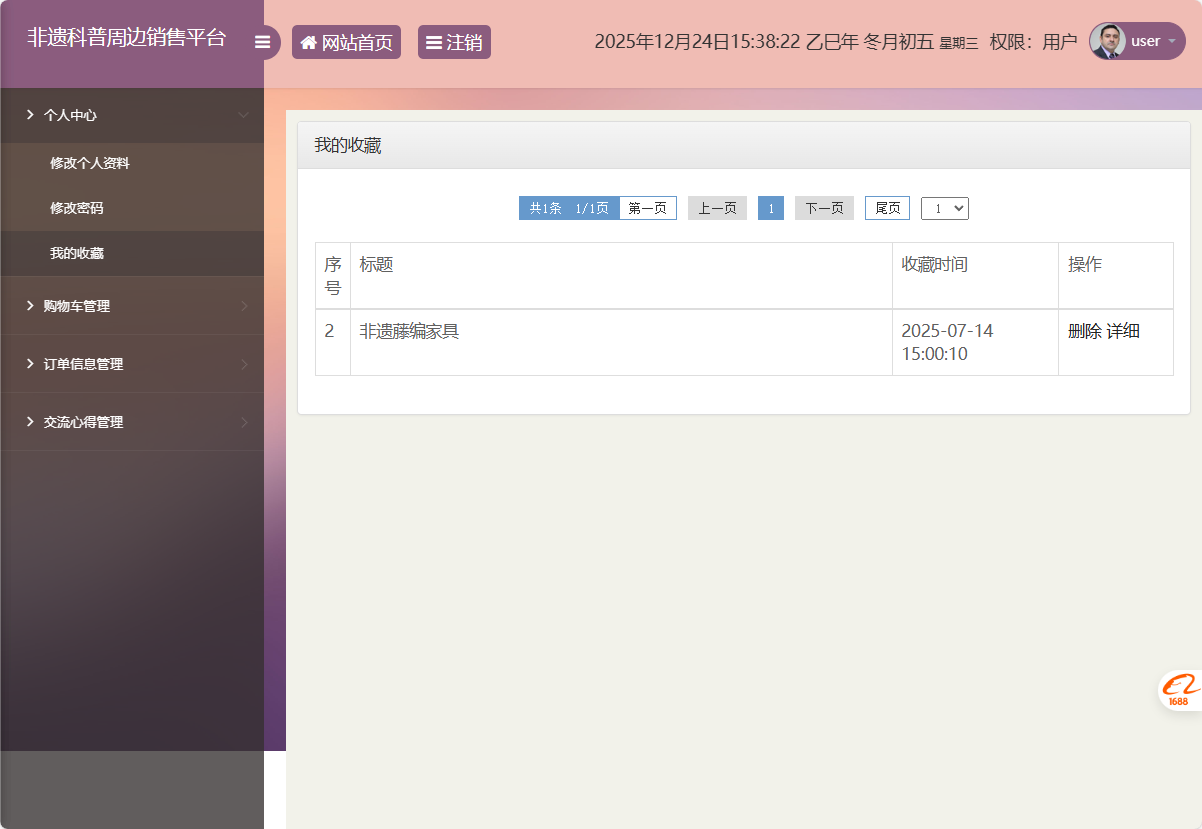Click 删除 to remove the favorite
Image resolution: width=1202 pixels, height=829 pixels.
click(1087, 330)
